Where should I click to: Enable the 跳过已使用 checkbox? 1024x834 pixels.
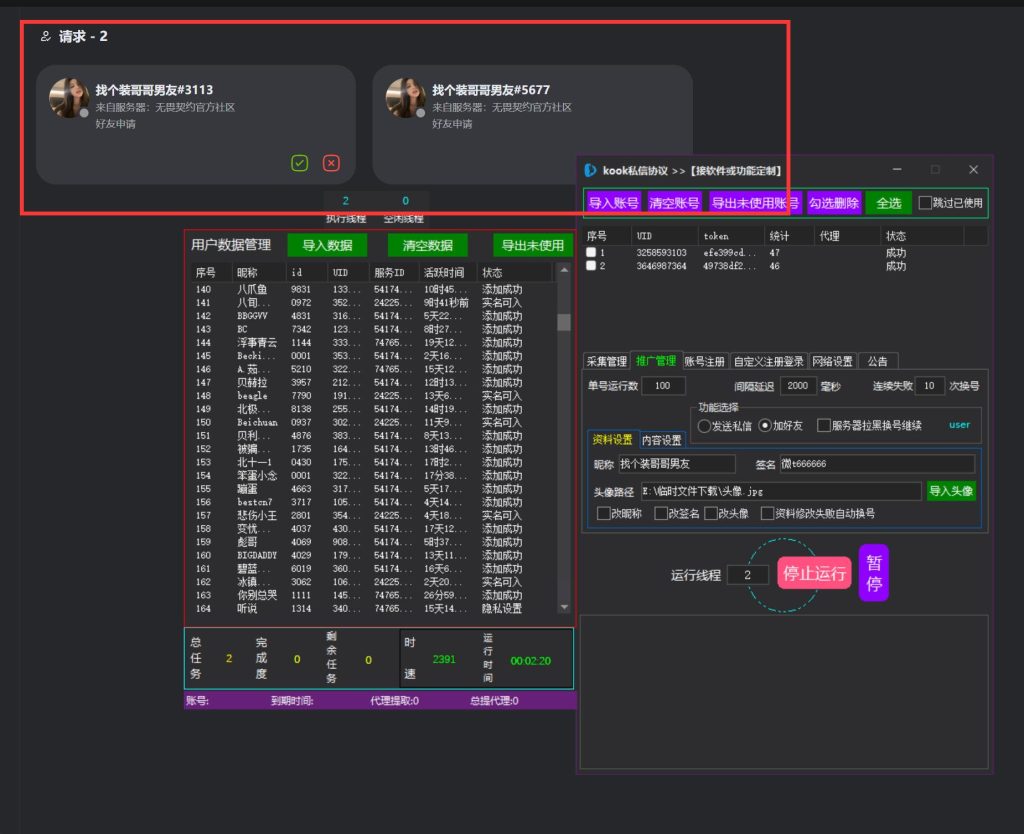[925, 203]
